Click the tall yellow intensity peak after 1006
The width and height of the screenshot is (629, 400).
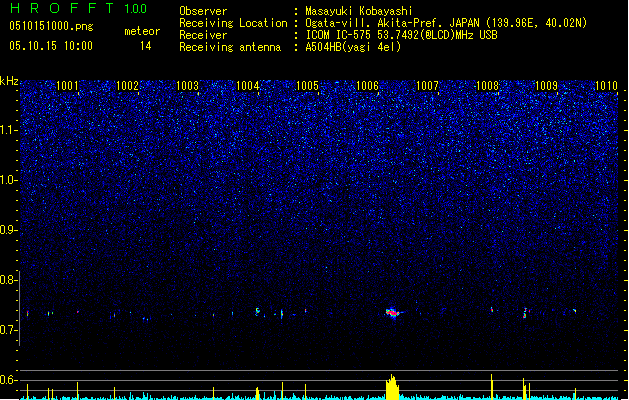[x=392, y=387]
